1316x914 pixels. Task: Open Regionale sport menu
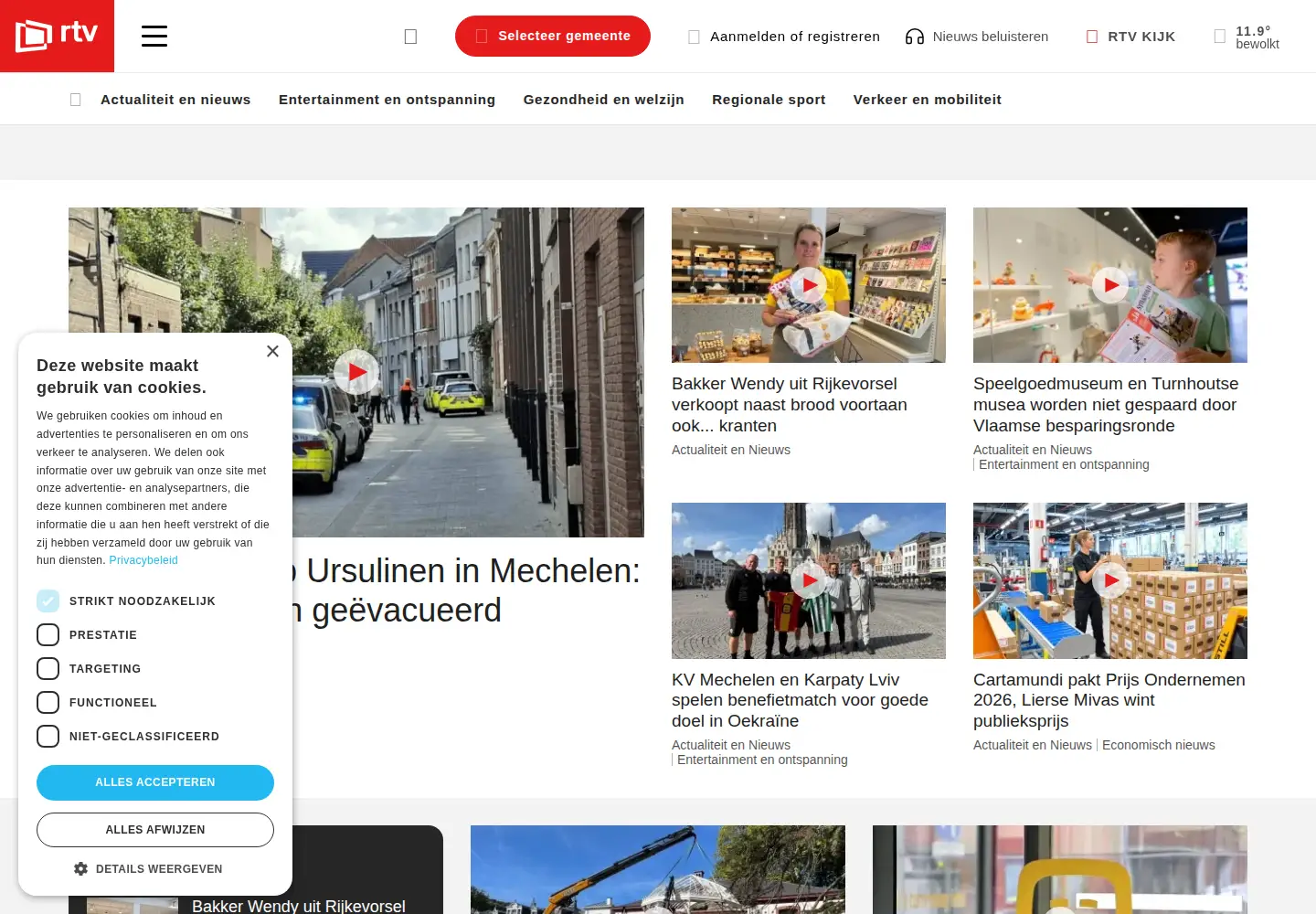coord(769,100)
